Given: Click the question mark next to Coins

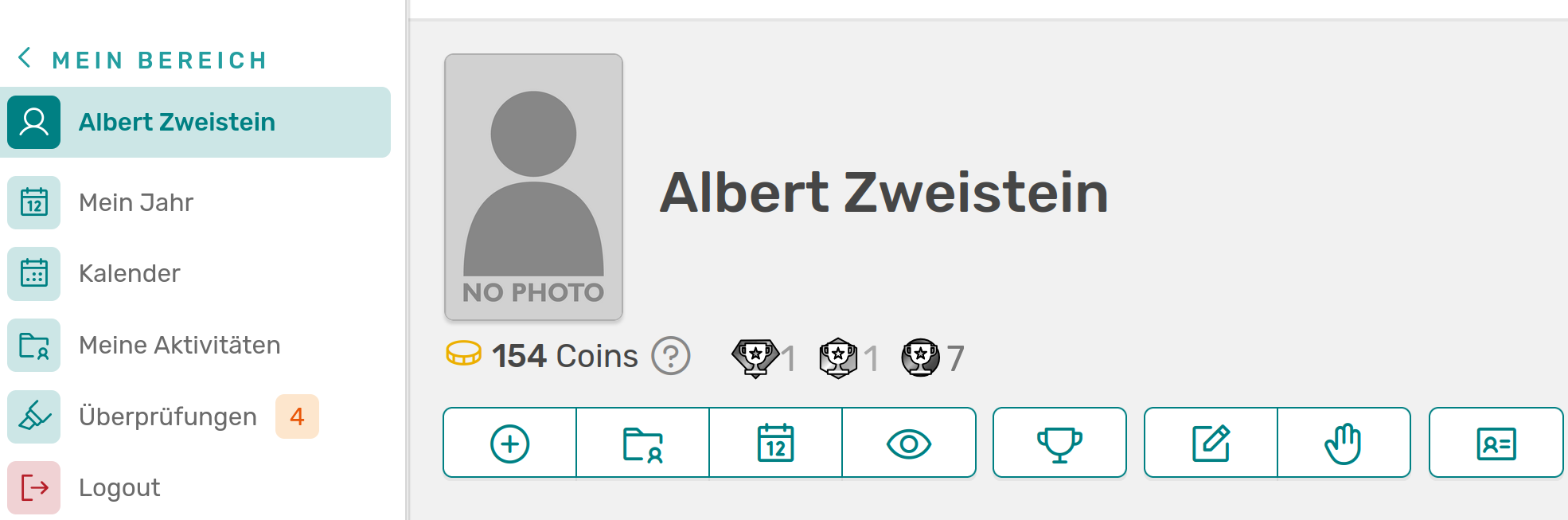Looking at the screenshot, I should point(671,356).
